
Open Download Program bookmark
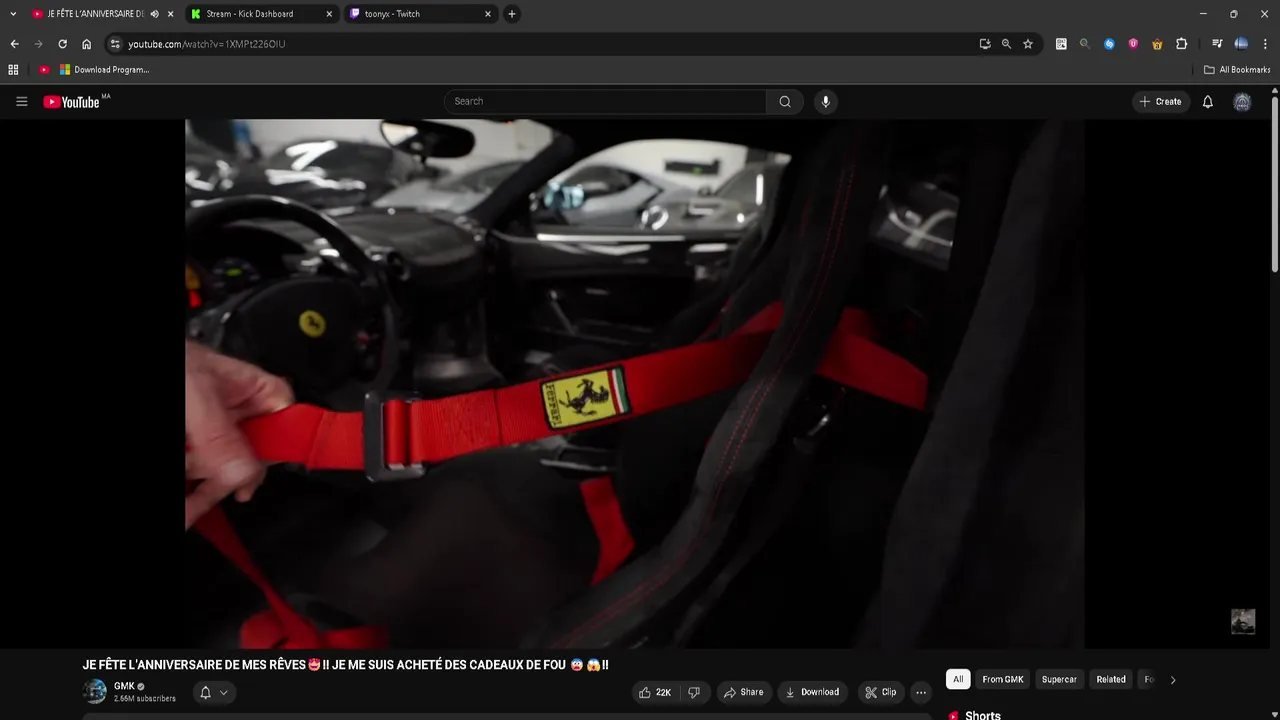point(105,70)
